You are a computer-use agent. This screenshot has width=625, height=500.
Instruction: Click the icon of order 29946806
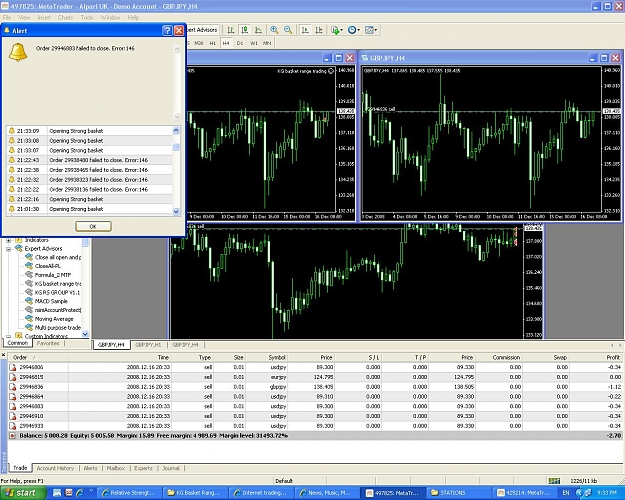[13, 367]
